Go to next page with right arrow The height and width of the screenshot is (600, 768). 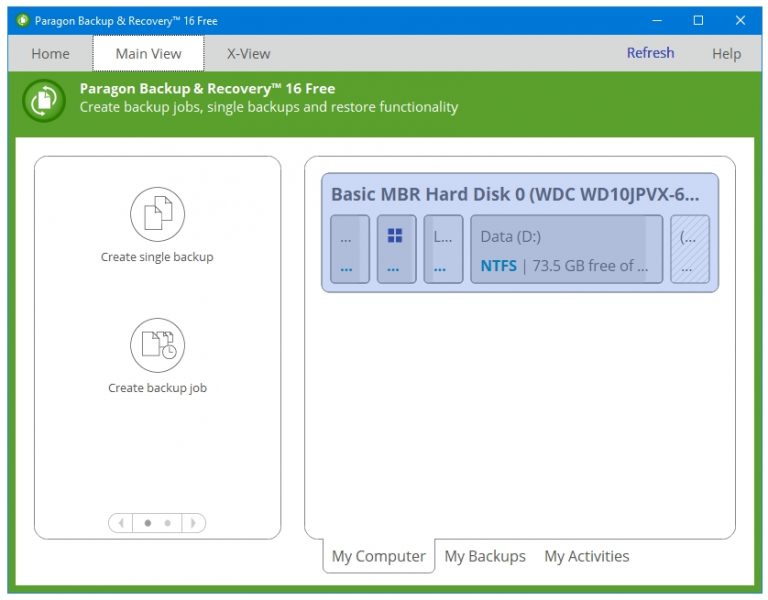(193, 523)
